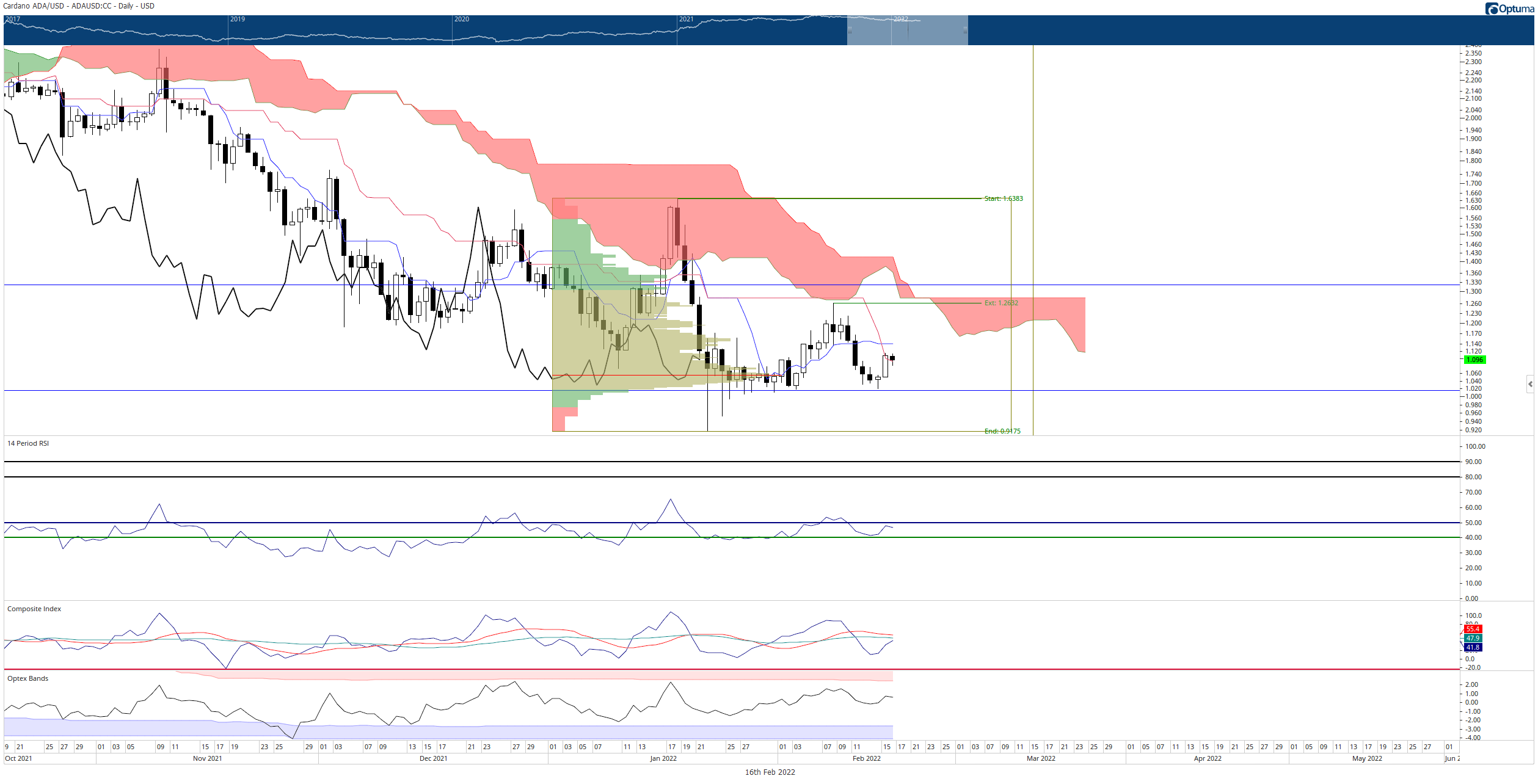Jump to 2021 in the overview strip
Screen dimensions: 1538x784
click(x=687, y=20)
